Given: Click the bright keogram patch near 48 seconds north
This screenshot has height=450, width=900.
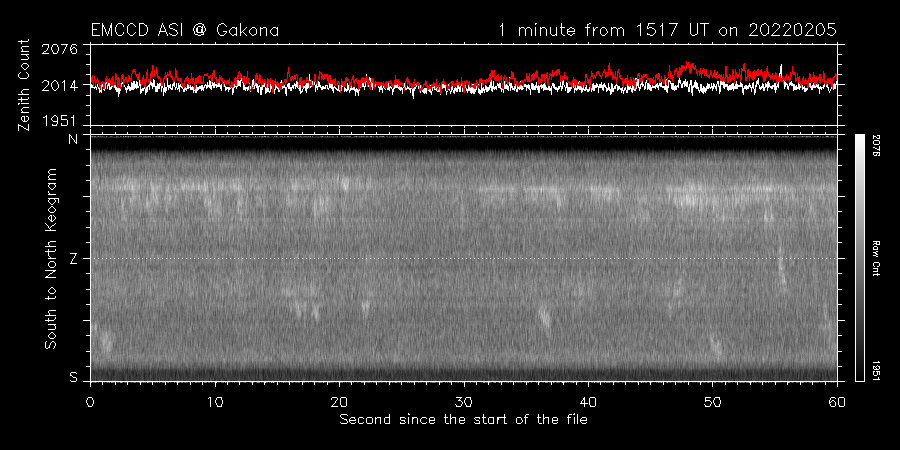Looking at the screenshot, I should coord(689,196).
